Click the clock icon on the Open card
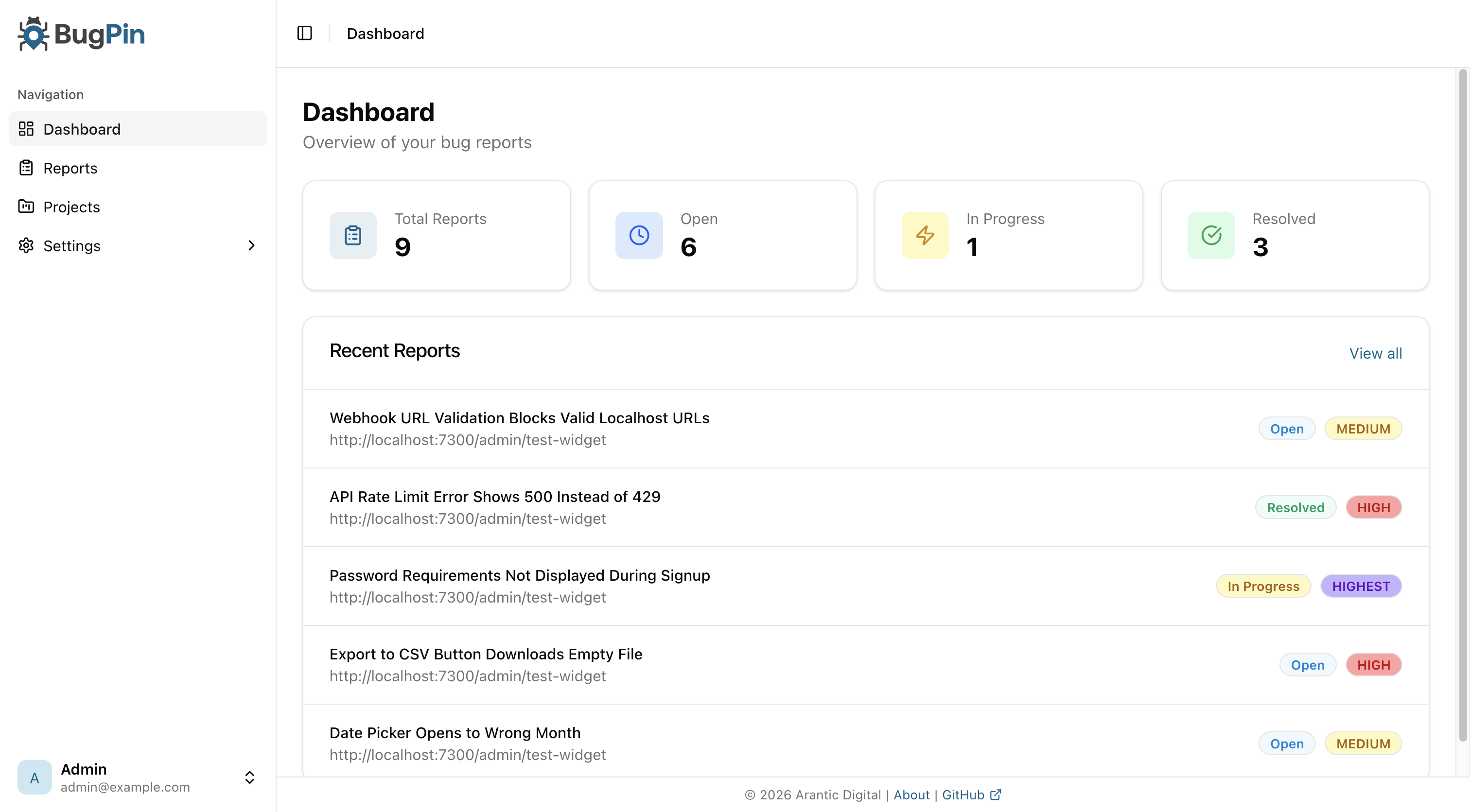 [639, 235]
